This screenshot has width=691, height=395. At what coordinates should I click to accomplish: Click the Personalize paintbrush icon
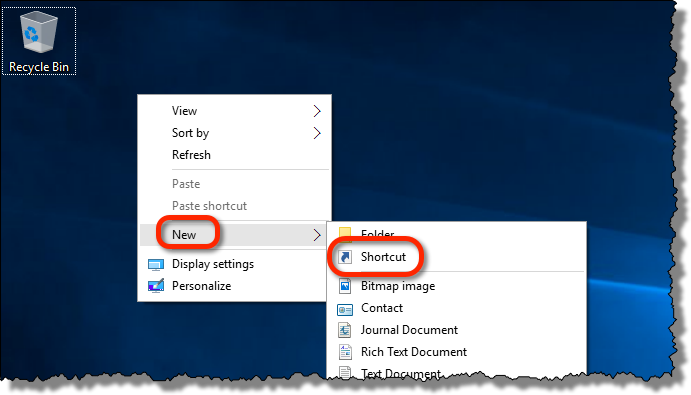tap(156, 286)
